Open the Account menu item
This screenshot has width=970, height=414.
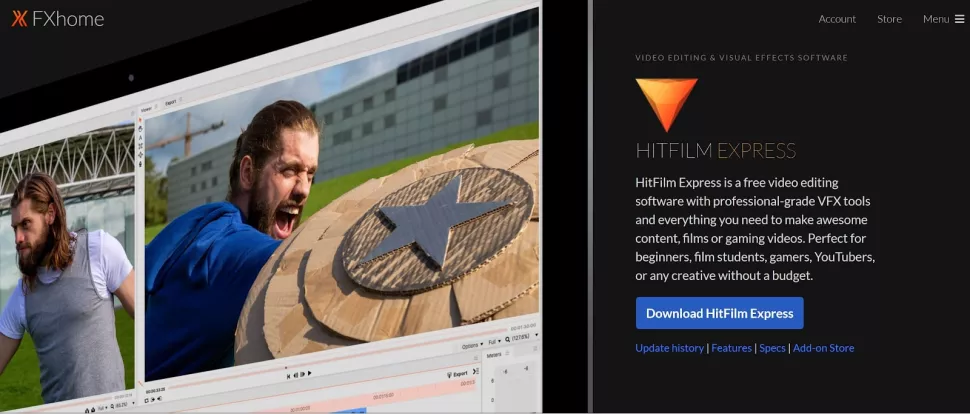coord(837,19)
